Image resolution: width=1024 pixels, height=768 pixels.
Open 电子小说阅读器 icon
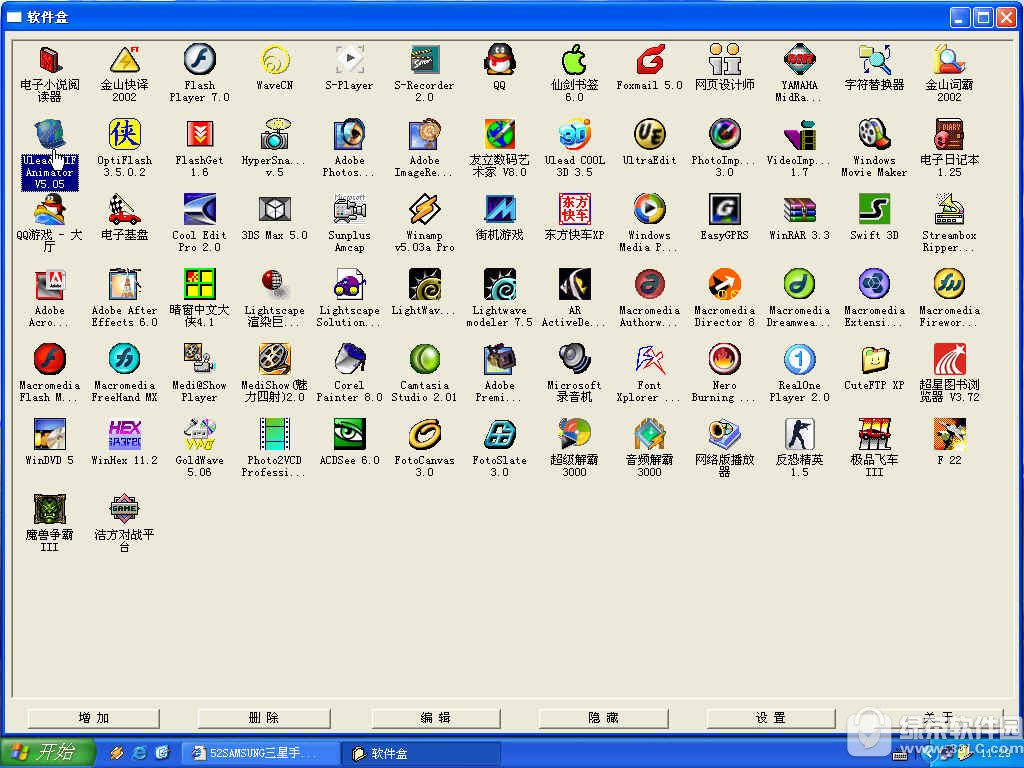pyautogui.click(x=50, y=59)
